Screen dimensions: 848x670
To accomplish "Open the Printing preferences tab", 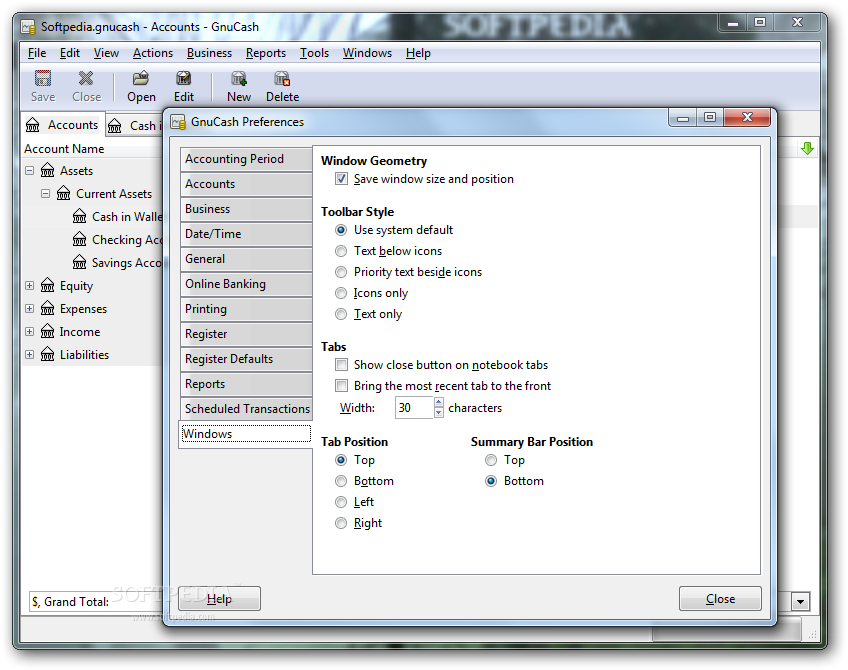I will [x=246, y=309].
